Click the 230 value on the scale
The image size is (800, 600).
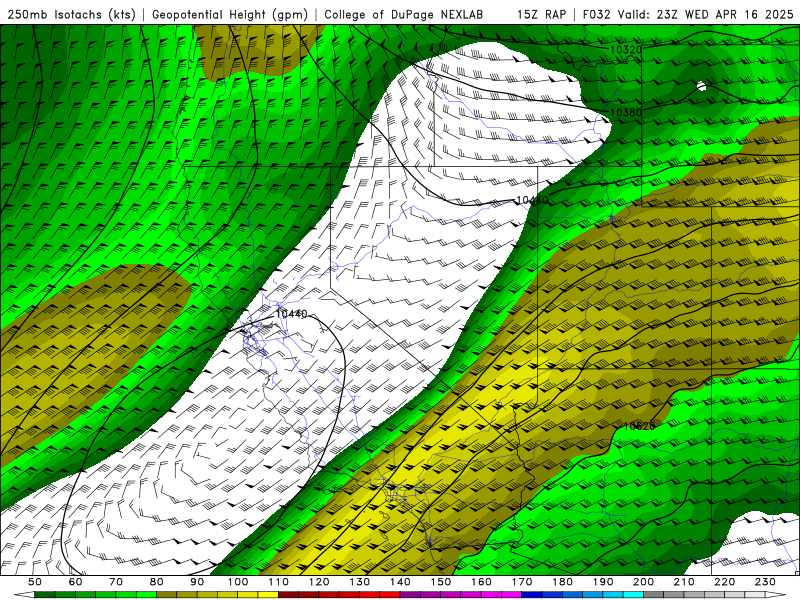click(765, 582)
